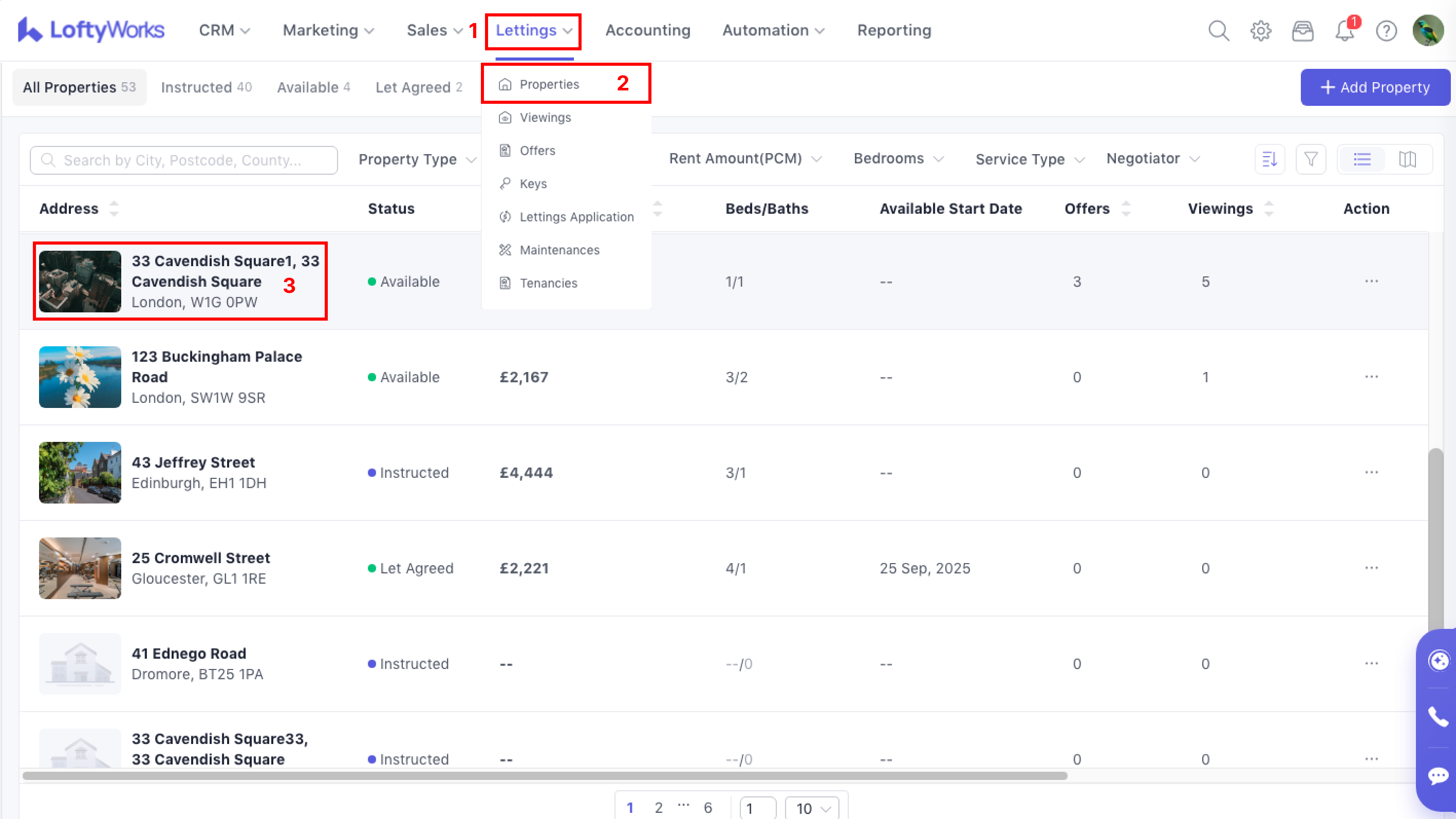
Task: Click the Add Property button
Action: 1375,87
